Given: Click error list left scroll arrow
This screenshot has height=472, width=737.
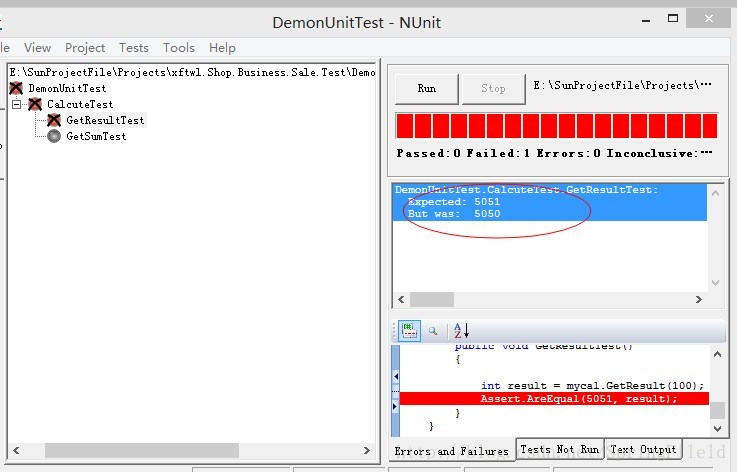Looking at the screenshot, I should [x=401, y=299].
